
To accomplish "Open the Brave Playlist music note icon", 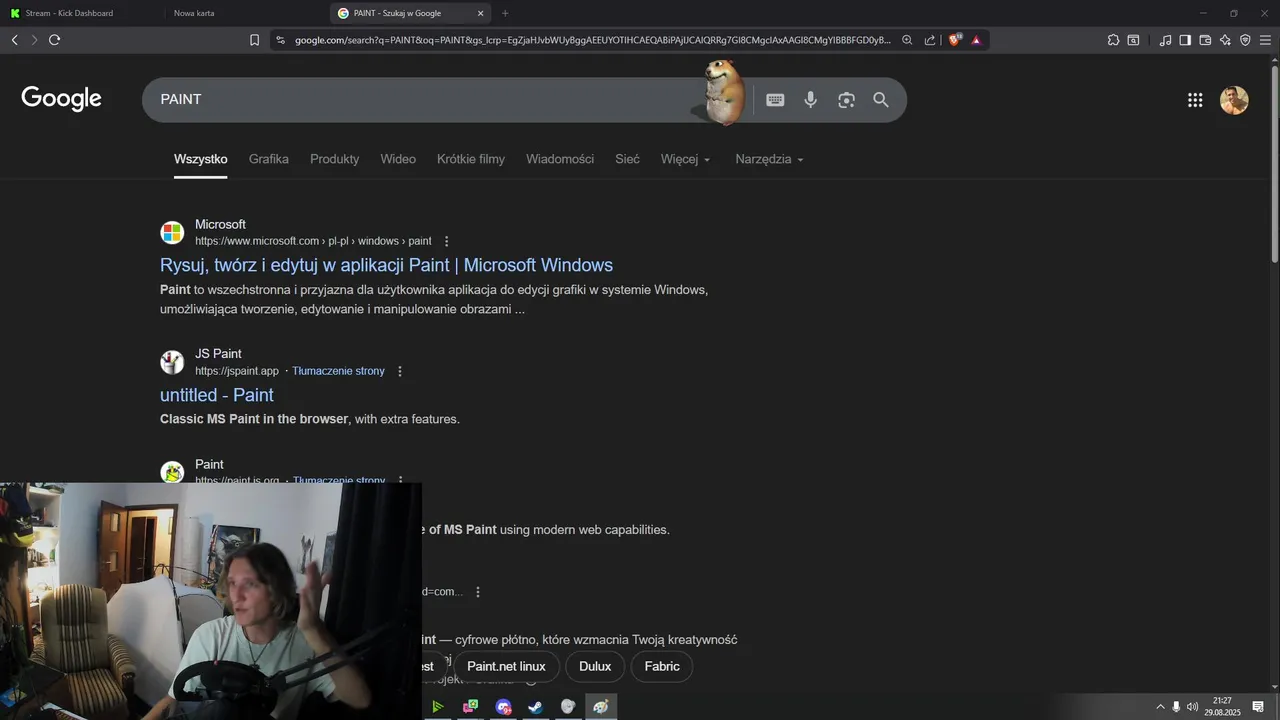I will click(1165, 40).
